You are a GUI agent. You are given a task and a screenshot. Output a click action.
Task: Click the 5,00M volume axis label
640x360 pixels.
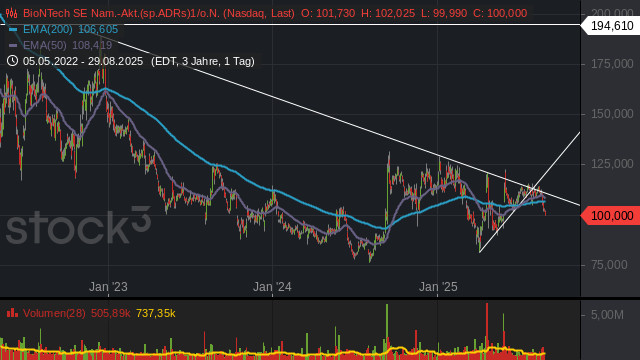click(x=607, y=315)
